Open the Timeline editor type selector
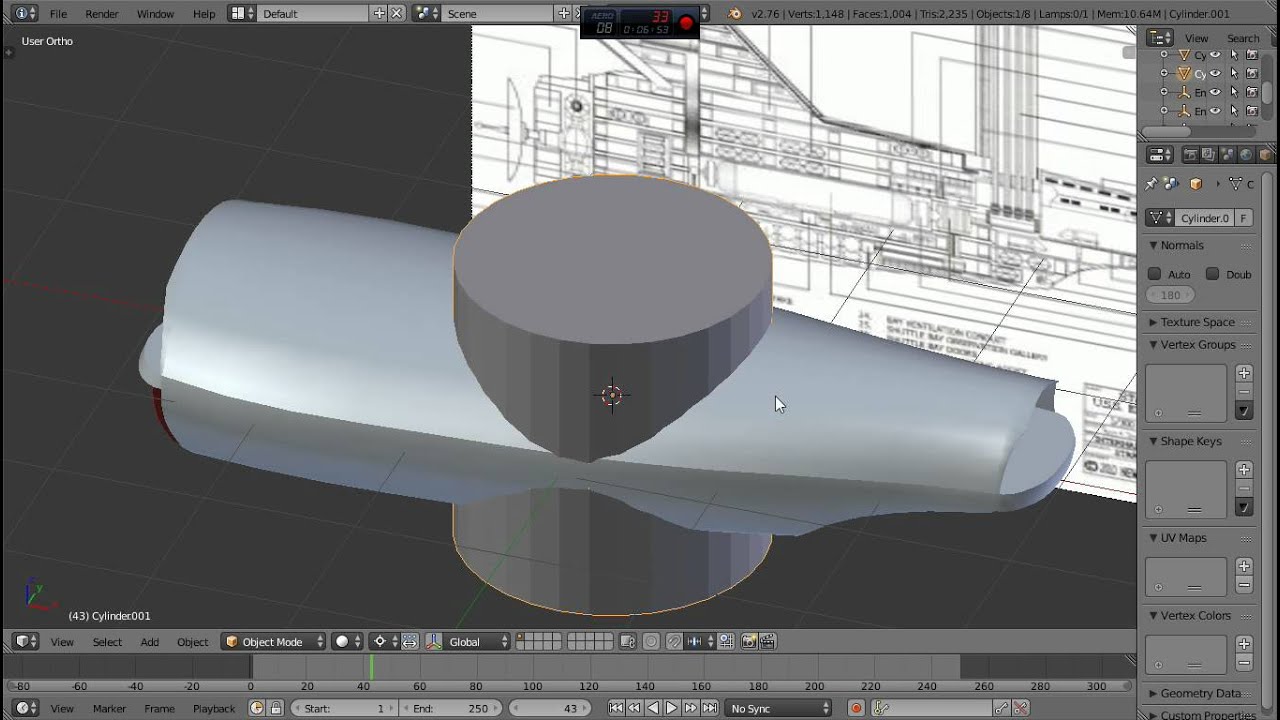 click(27, 708)
